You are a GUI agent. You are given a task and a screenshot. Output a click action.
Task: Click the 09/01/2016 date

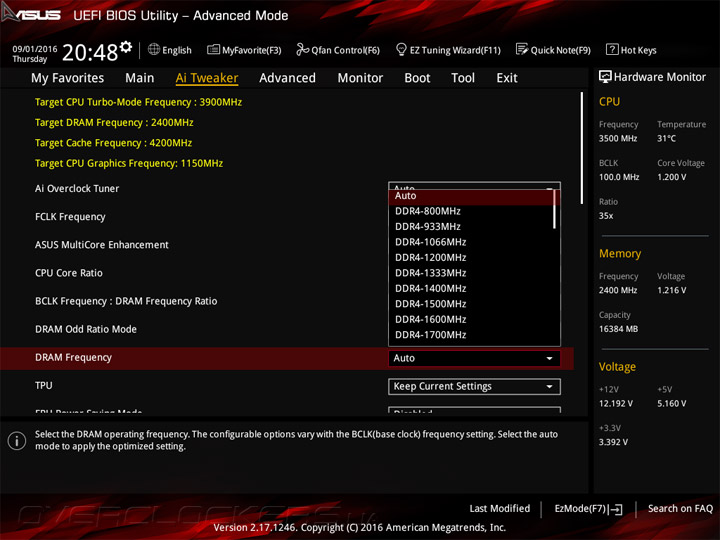pyautogui.click(x=35, y=49)
